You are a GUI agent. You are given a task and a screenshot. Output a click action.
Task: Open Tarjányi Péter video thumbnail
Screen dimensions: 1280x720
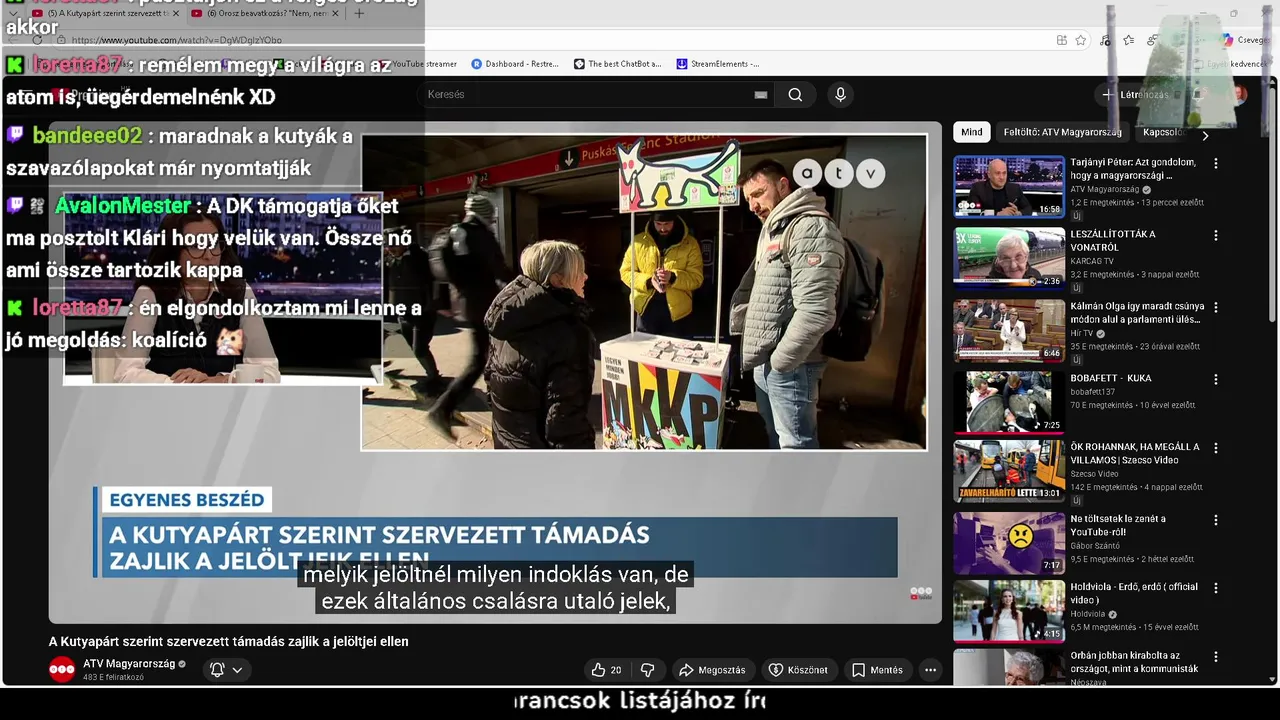[1008, 186]
